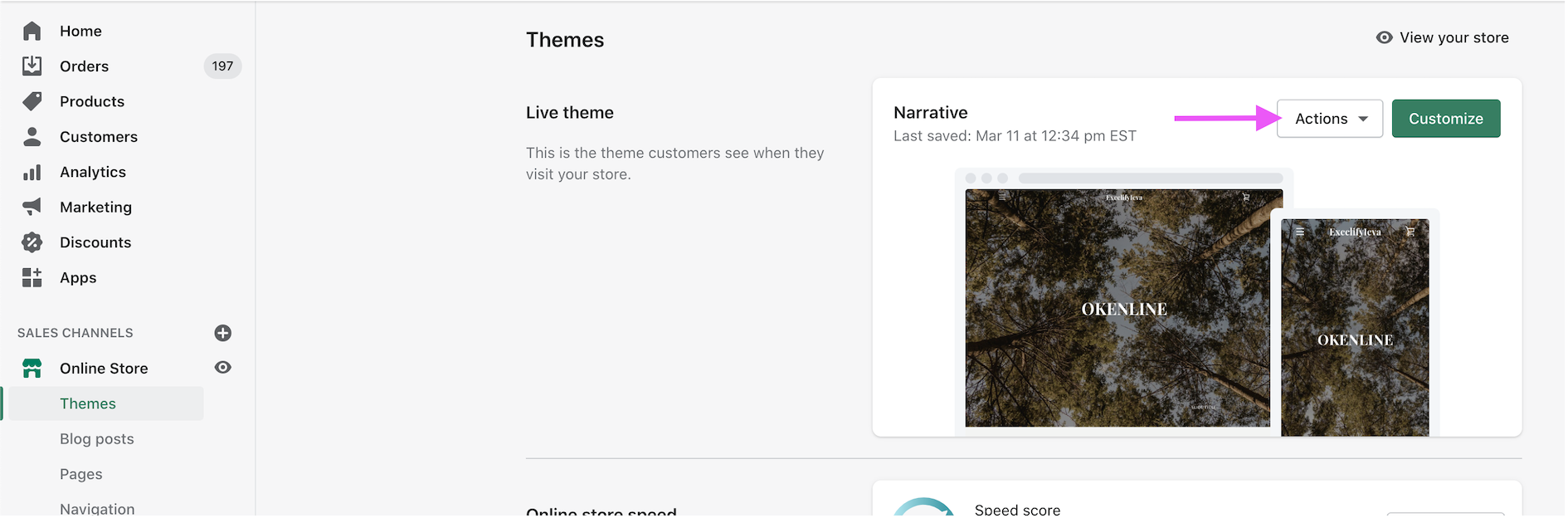Click the Apps grid icon
This screenshot has width=1568, height=523.
(x=32, y=277)
